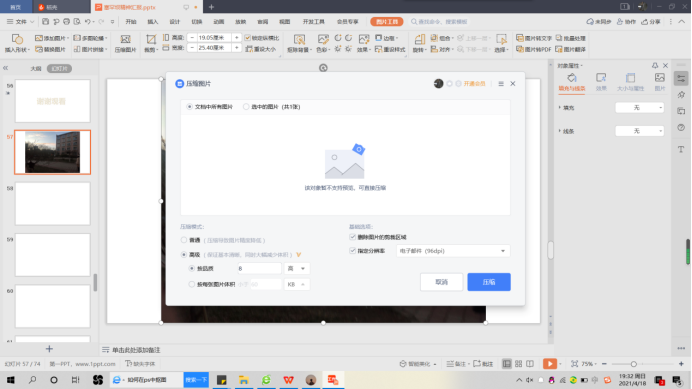
Task: Open the 插入 ribbon tab
Action: tap(153, 21)
